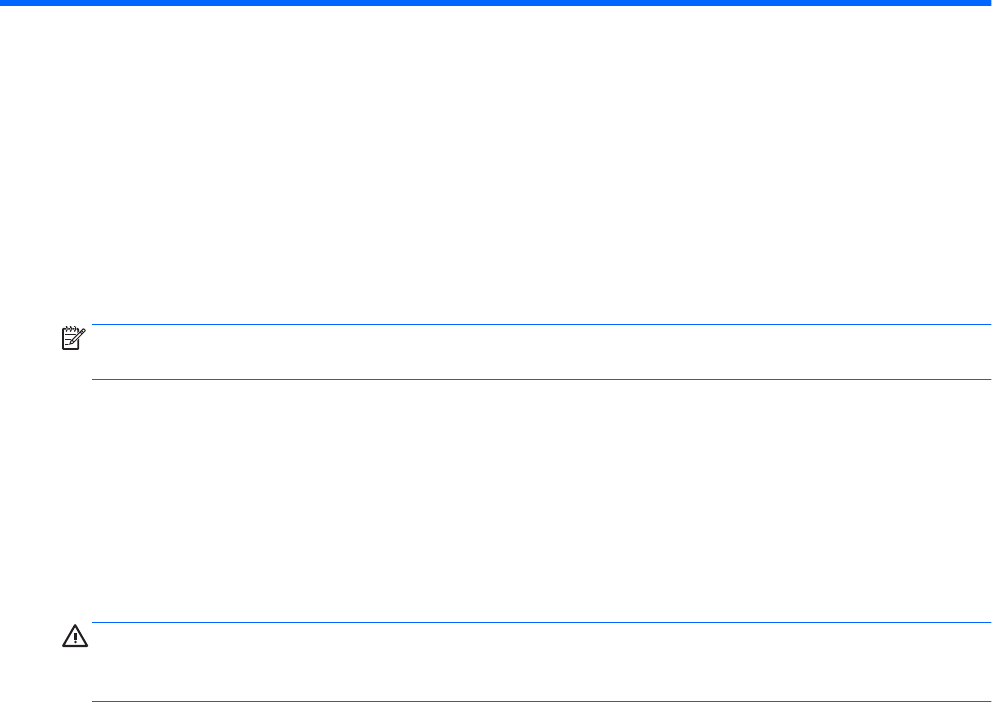Screen dimensions: 992x702
Task: Click the blue header bar at the top
Action: pos(496,3)
